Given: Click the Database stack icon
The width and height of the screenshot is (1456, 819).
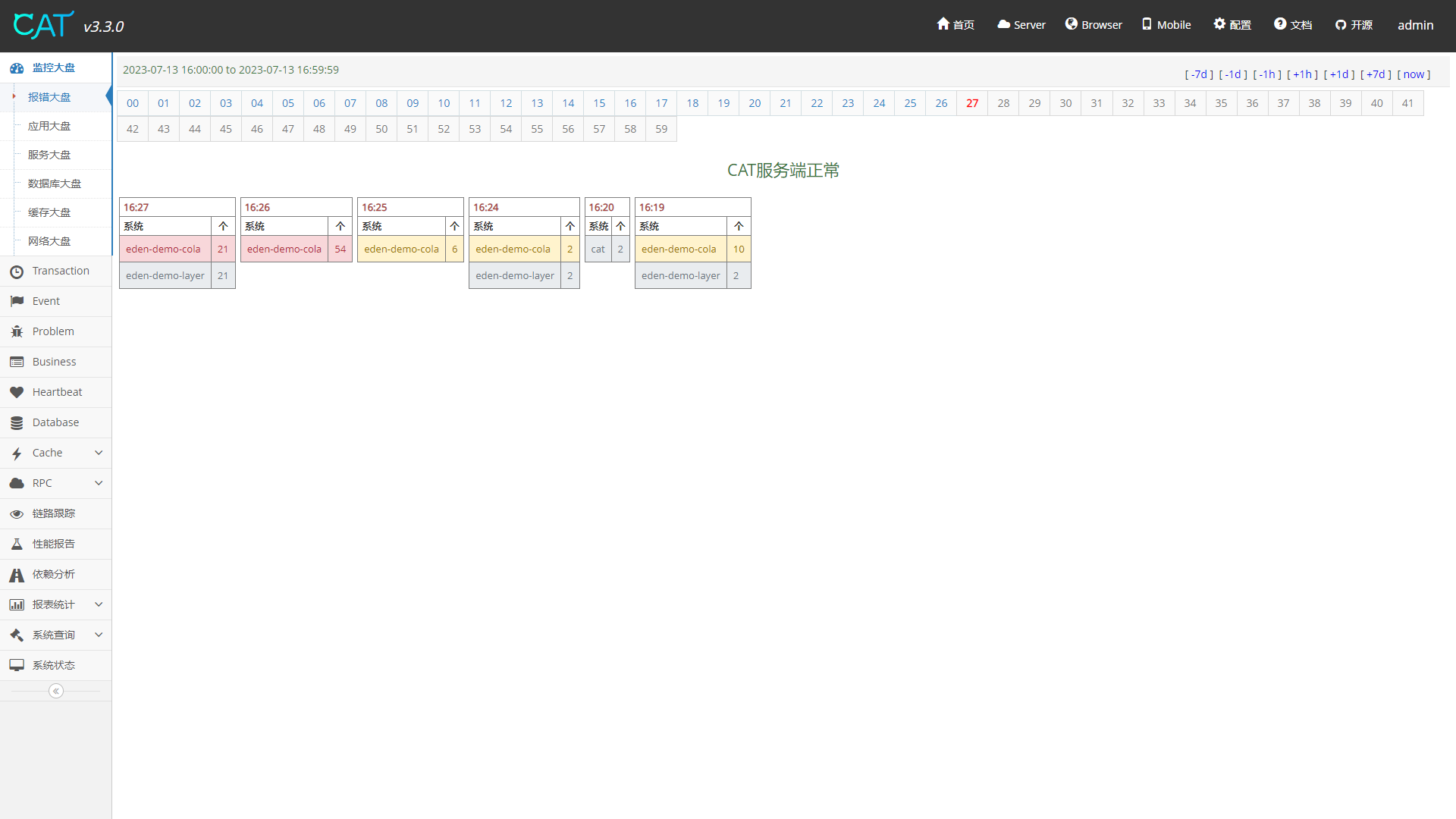Looking at the screenshot, I should [x=17, y=423].
